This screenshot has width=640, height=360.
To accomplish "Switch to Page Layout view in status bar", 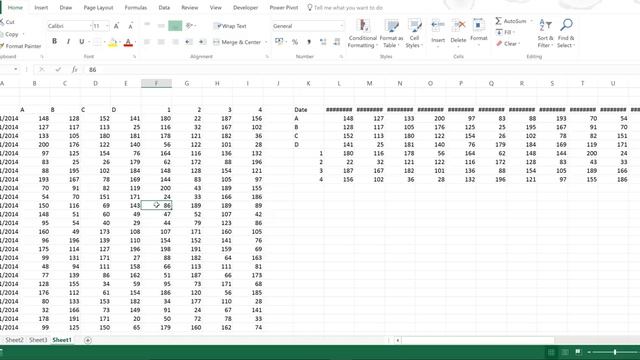I will [565, 352].
